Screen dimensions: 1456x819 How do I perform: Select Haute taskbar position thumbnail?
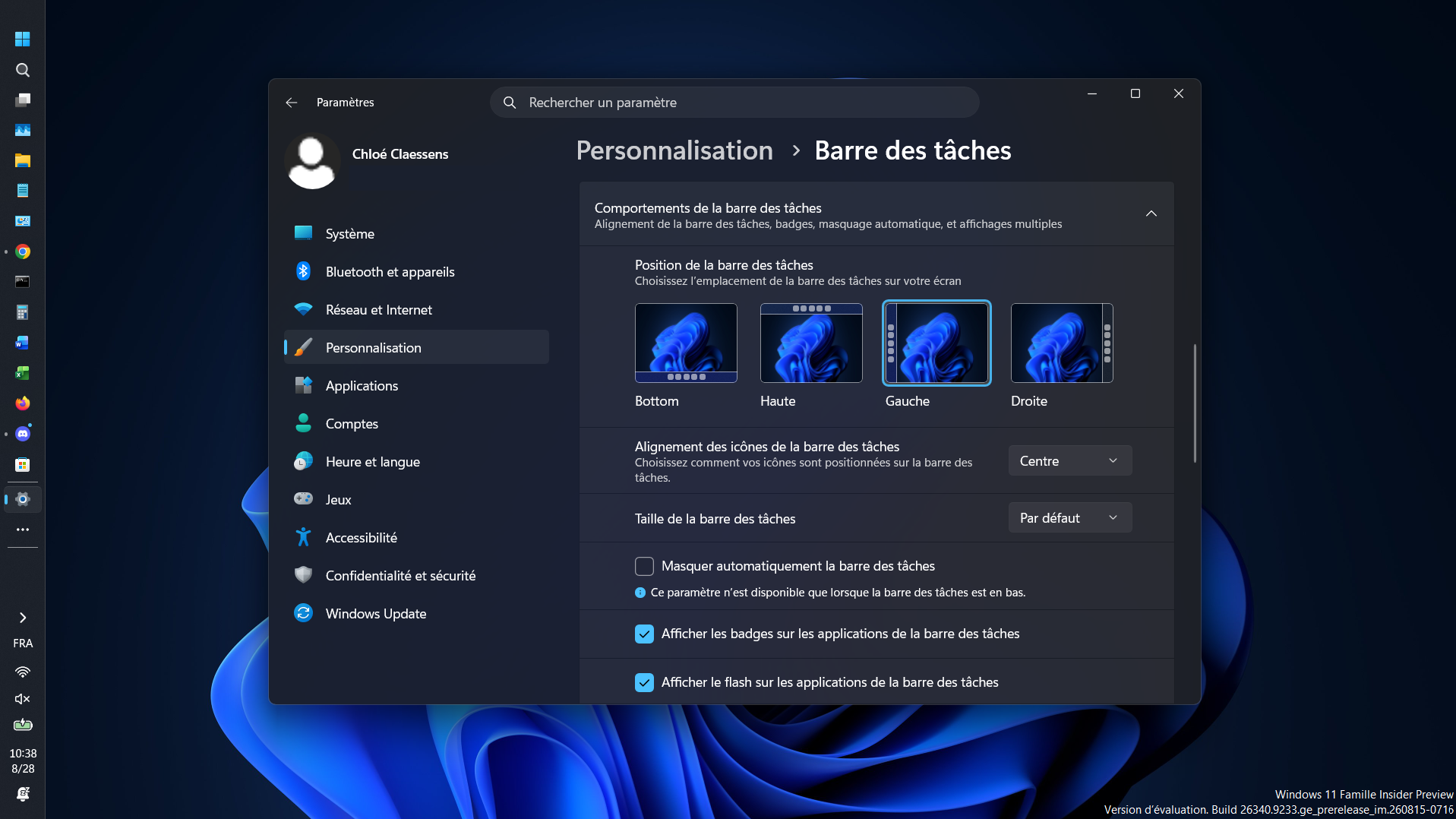(811, 343)
